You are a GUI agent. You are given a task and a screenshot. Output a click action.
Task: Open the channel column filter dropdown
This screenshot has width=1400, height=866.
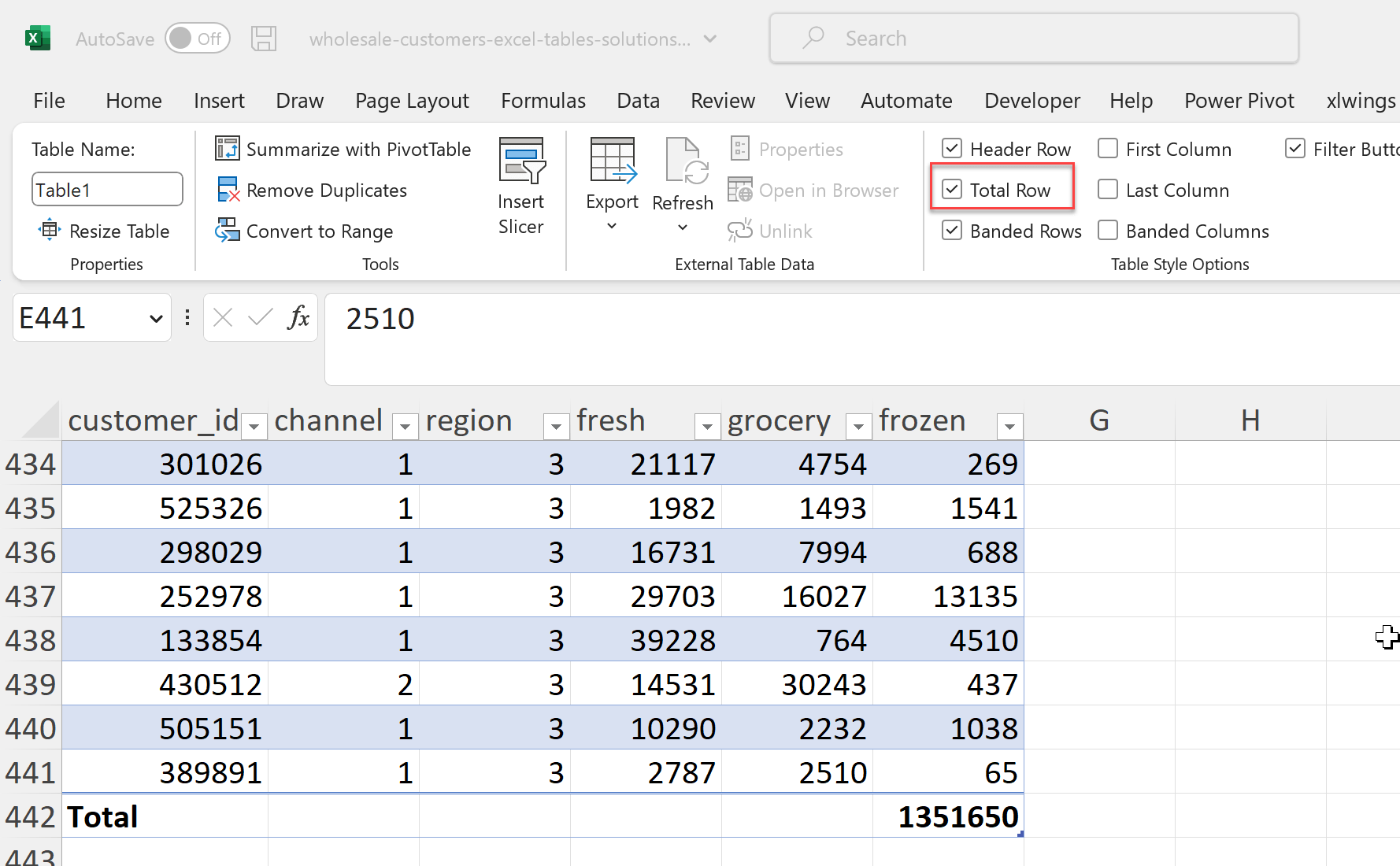[x=405, y=426]
